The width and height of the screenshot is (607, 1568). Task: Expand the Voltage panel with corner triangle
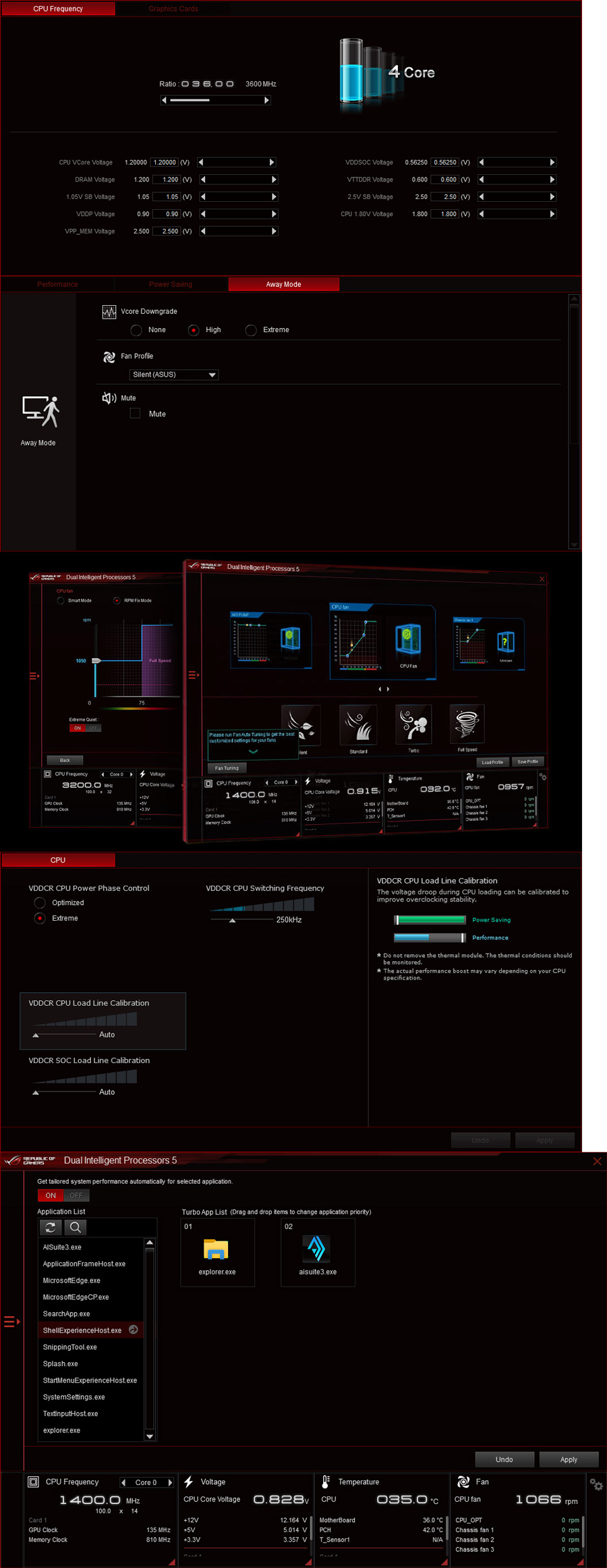click(308, 1561)
